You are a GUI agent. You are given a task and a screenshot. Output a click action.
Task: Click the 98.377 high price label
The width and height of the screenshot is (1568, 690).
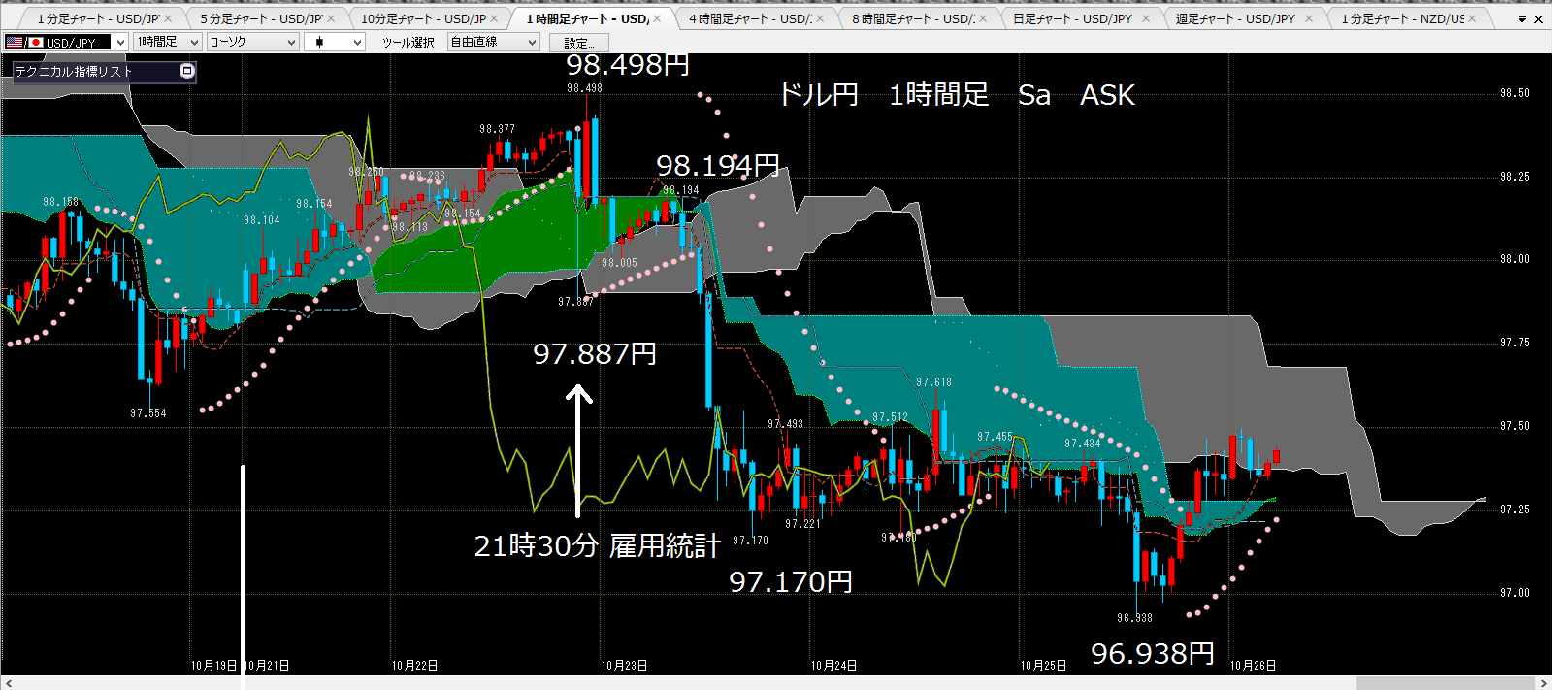[497, 129]
